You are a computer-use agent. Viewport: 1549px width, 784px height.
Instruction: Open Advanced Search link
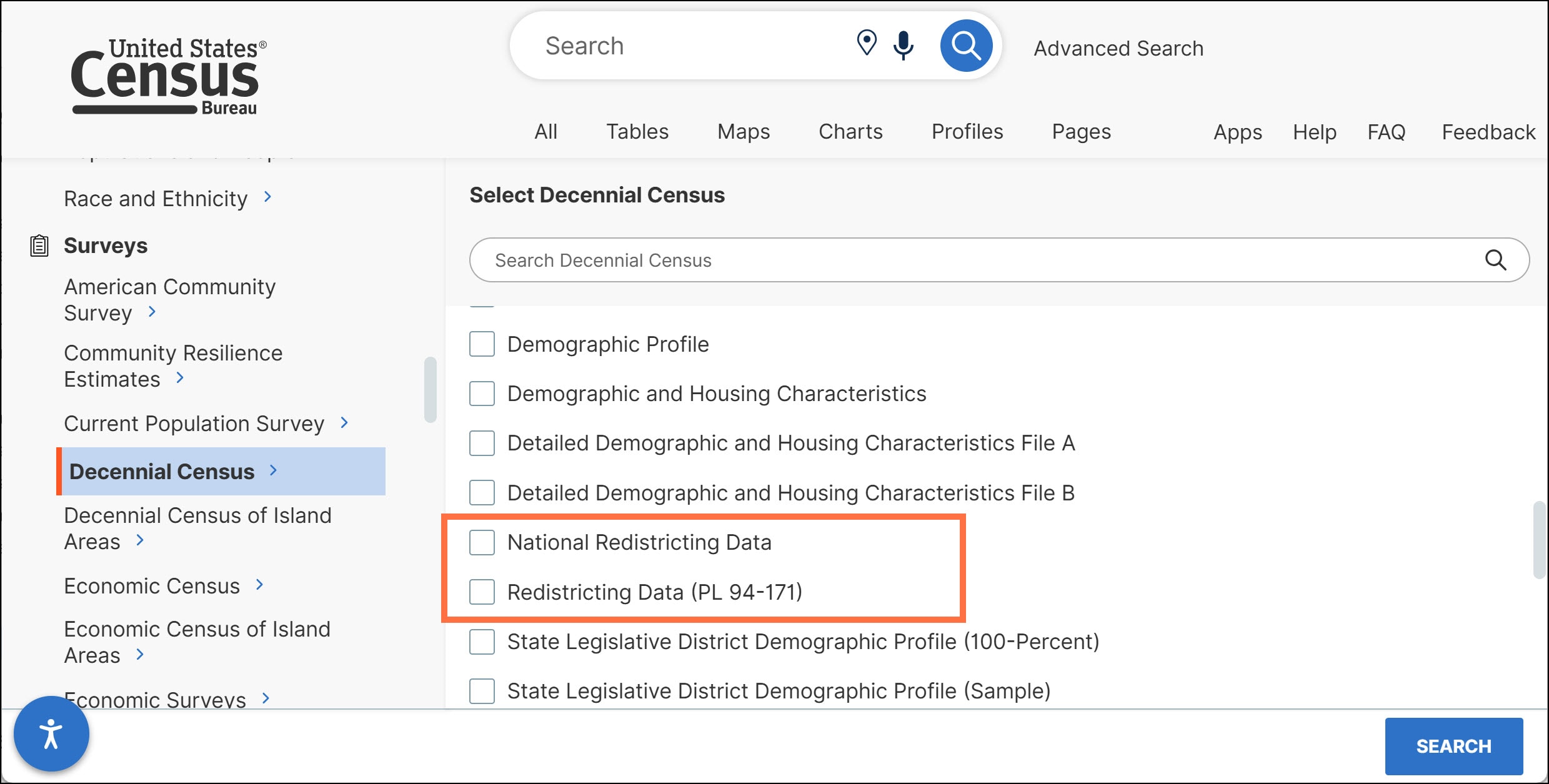click(1118, 48)
